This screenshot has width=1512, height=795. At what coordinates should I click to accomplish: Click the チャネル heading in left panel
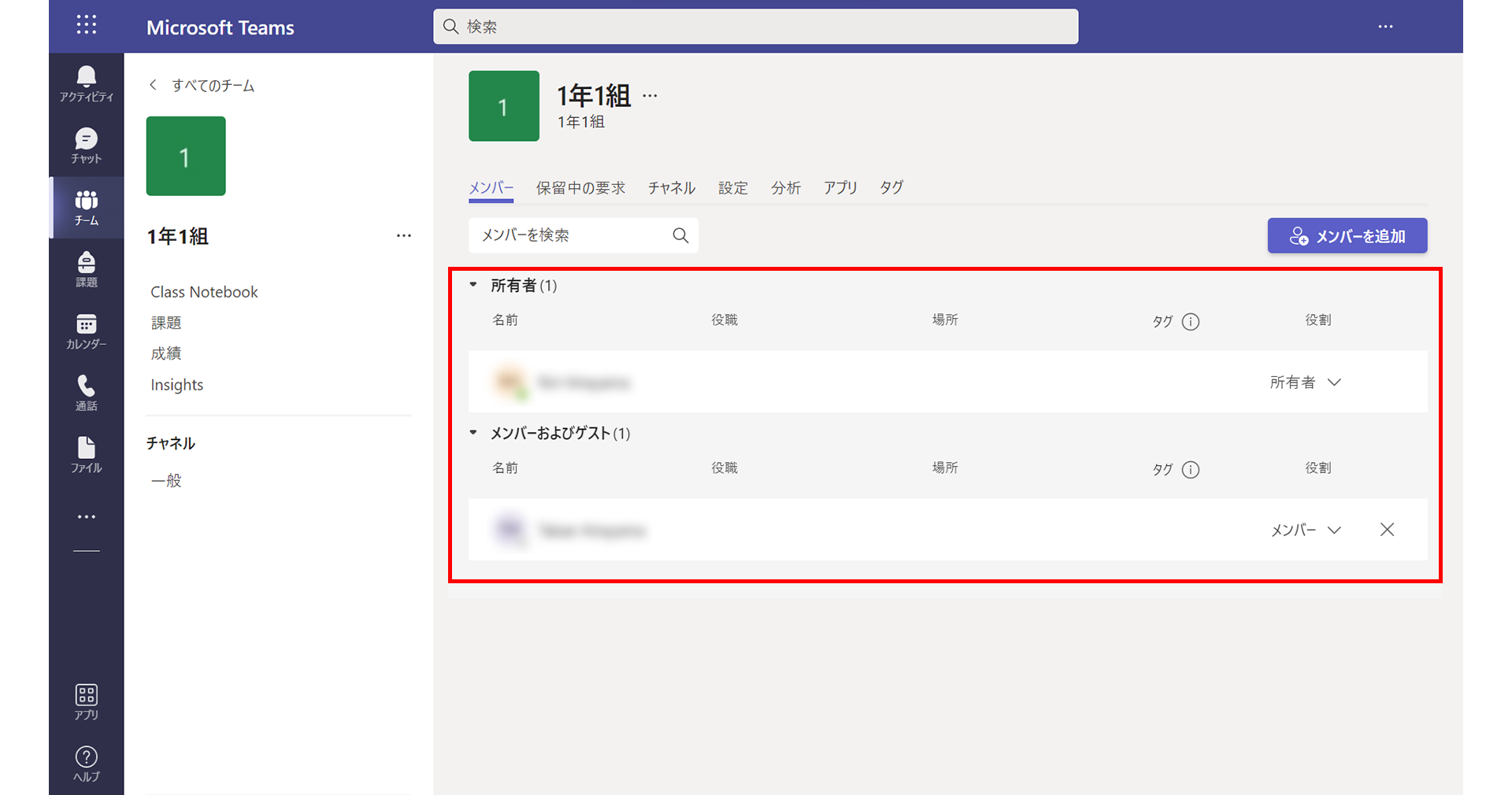click(x=171, y=443)
